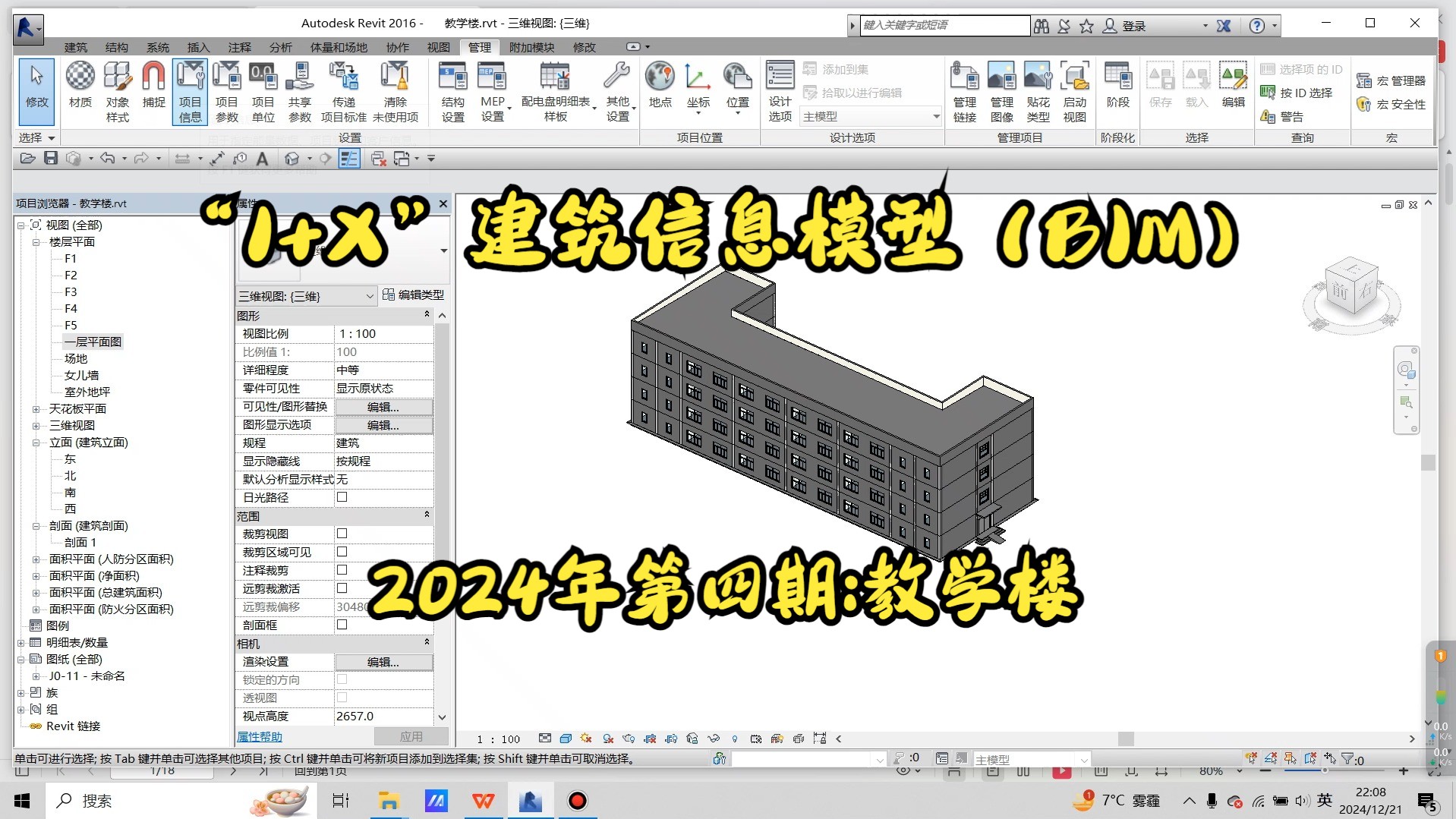Open the 插入 ribbon tab
This screenshot has height=819, width=1456.
[x=197, y=47]
